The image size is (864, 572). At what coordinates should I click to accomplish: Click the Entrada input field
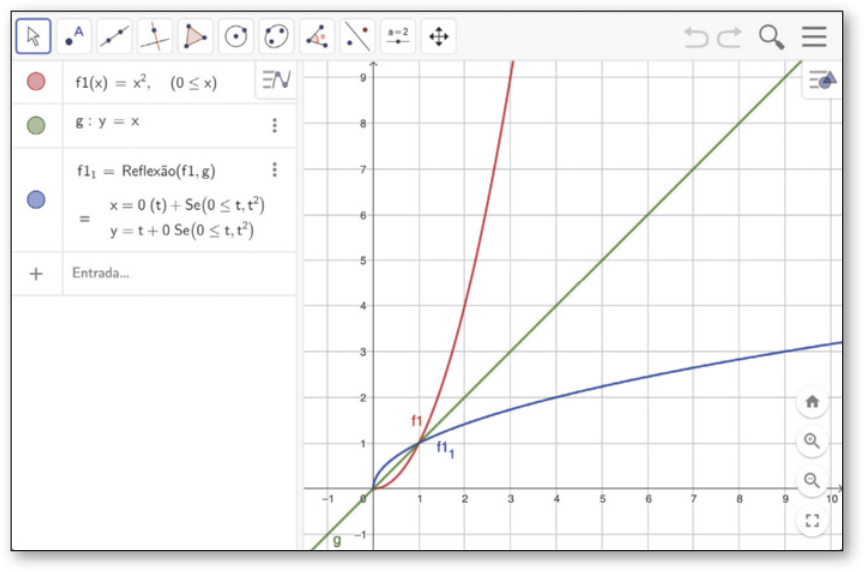click(180, 273)
